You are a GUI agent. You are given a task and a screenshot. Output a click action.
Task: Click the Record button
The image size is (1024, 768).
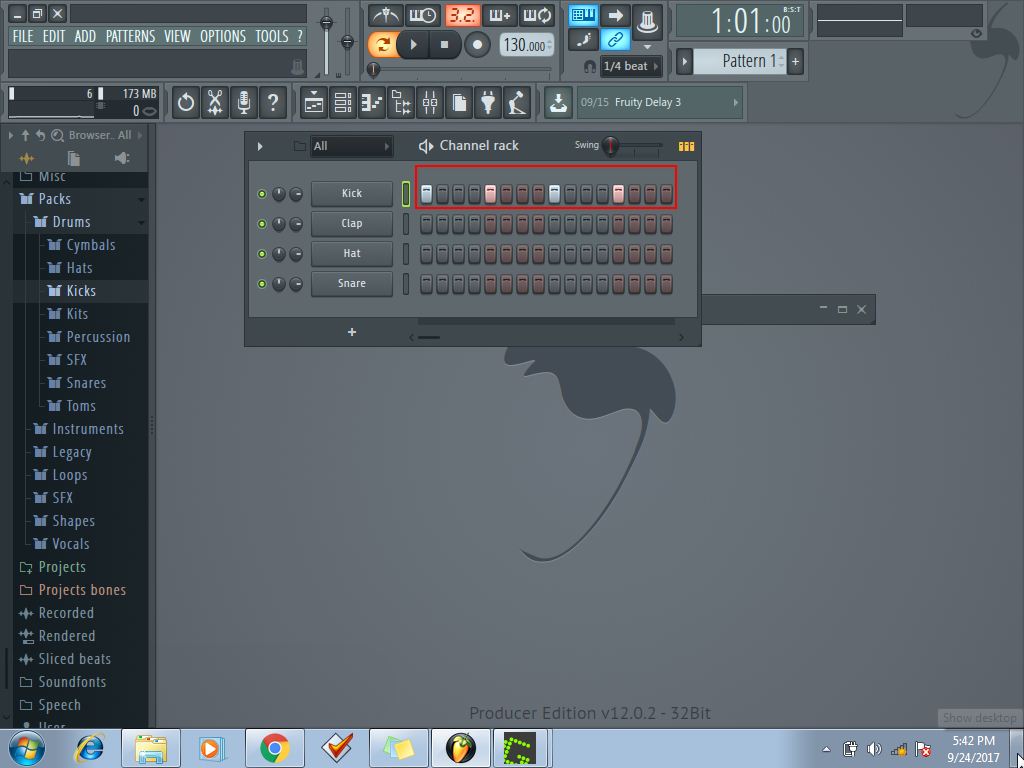click(477, 45)
